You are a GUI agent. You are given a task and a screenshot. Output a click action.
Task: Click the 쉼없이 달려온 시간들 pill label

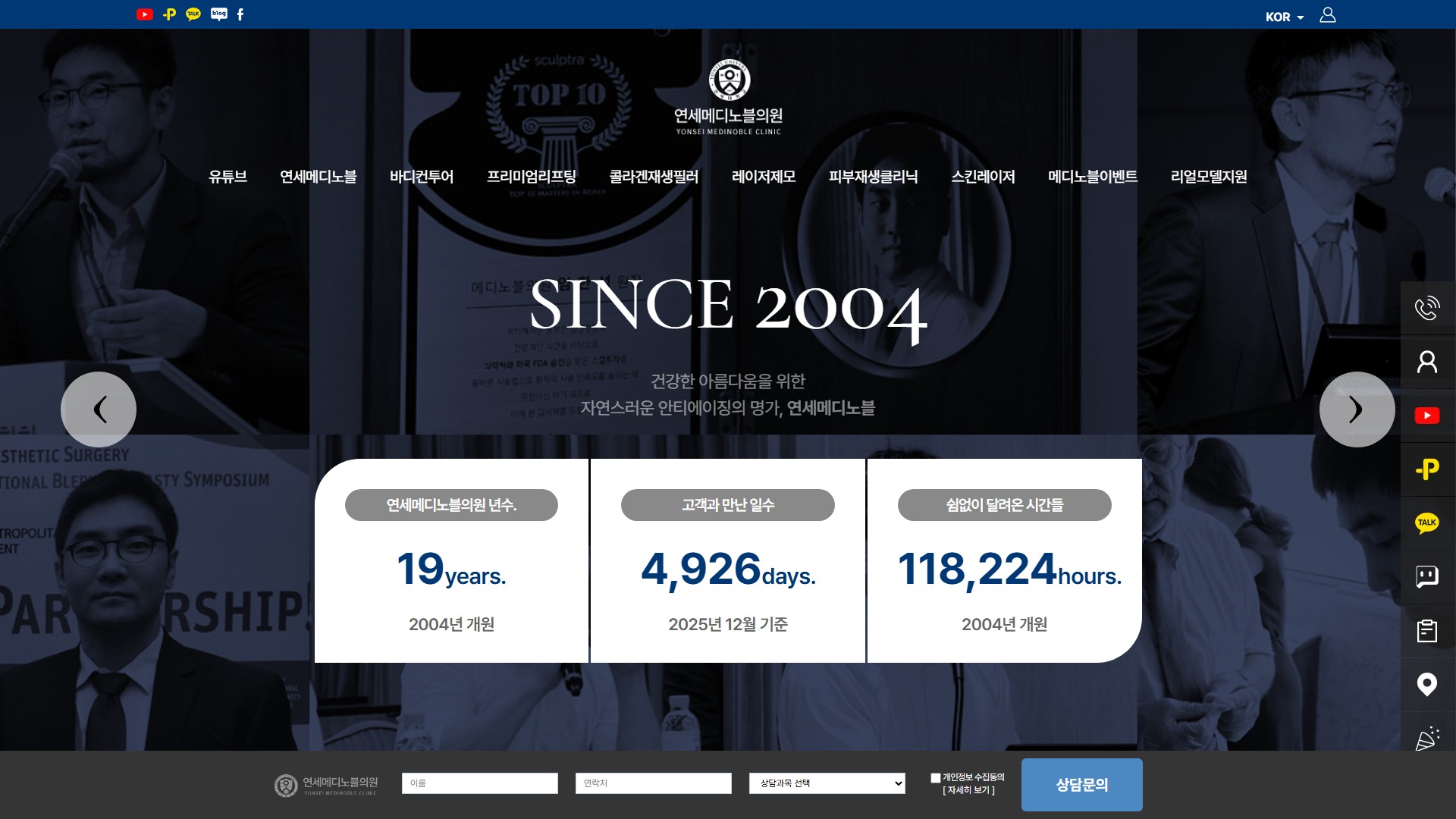point(1005,505)
